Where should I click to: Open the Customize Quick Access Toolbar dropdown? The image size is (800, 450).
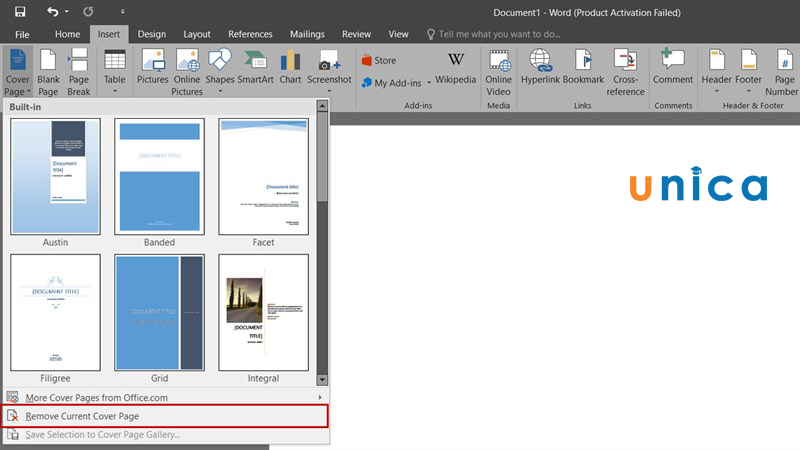point(122,11)
